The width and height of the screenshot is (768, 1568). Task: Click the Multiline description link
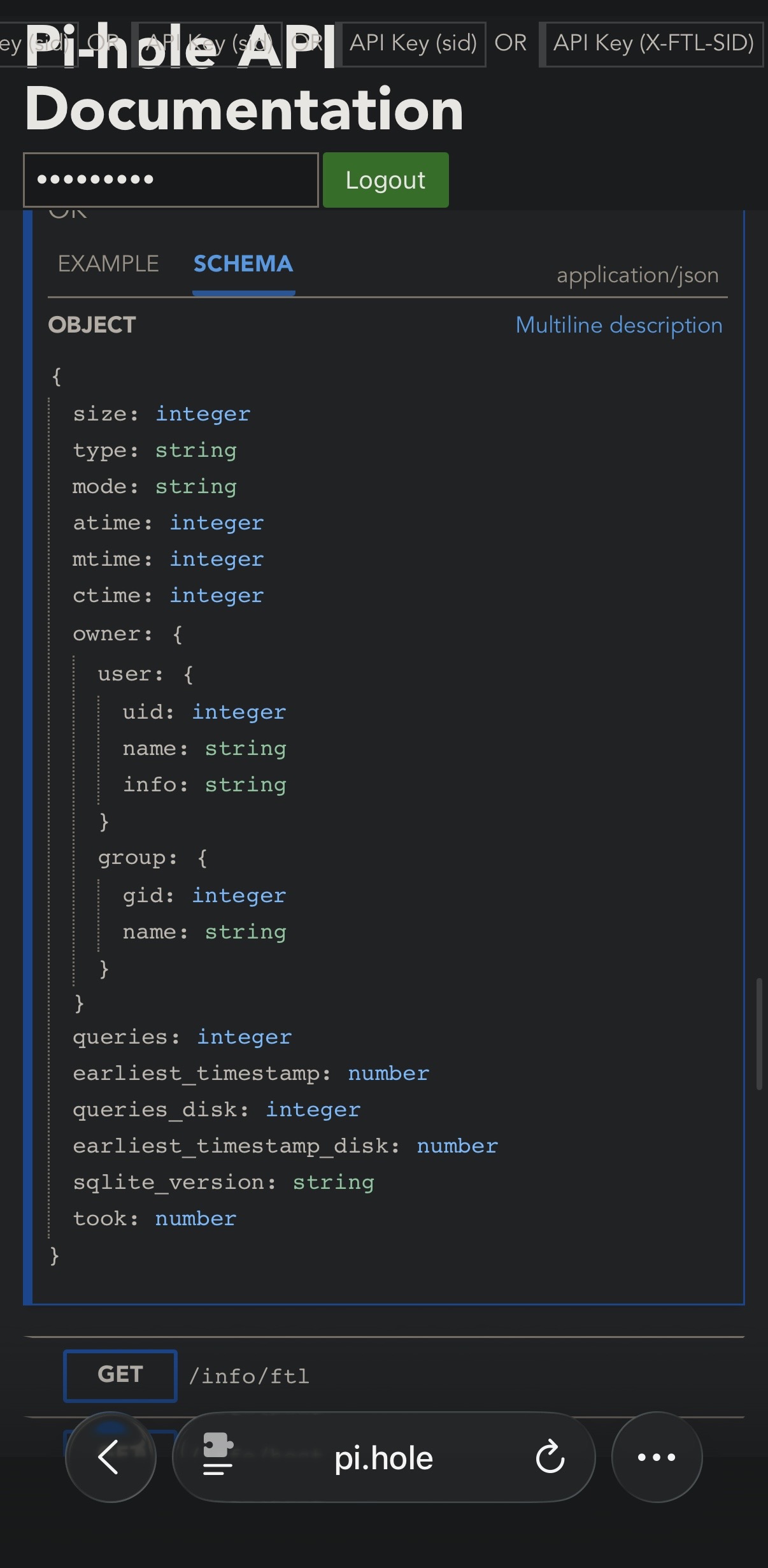619,325
